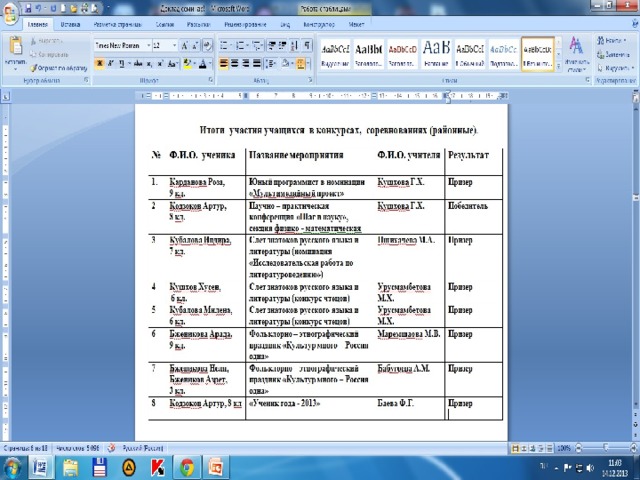
Task: Open the Times New Roman font name dropdown
Action: (x=149, y=45)
